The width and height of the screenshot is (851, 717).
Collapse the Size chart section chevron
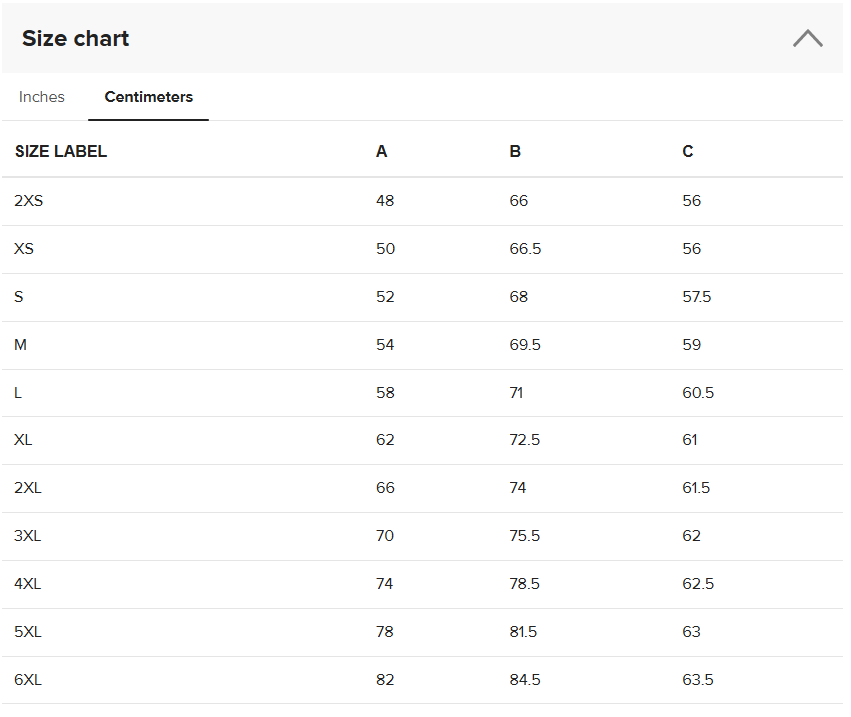(807, 39)
